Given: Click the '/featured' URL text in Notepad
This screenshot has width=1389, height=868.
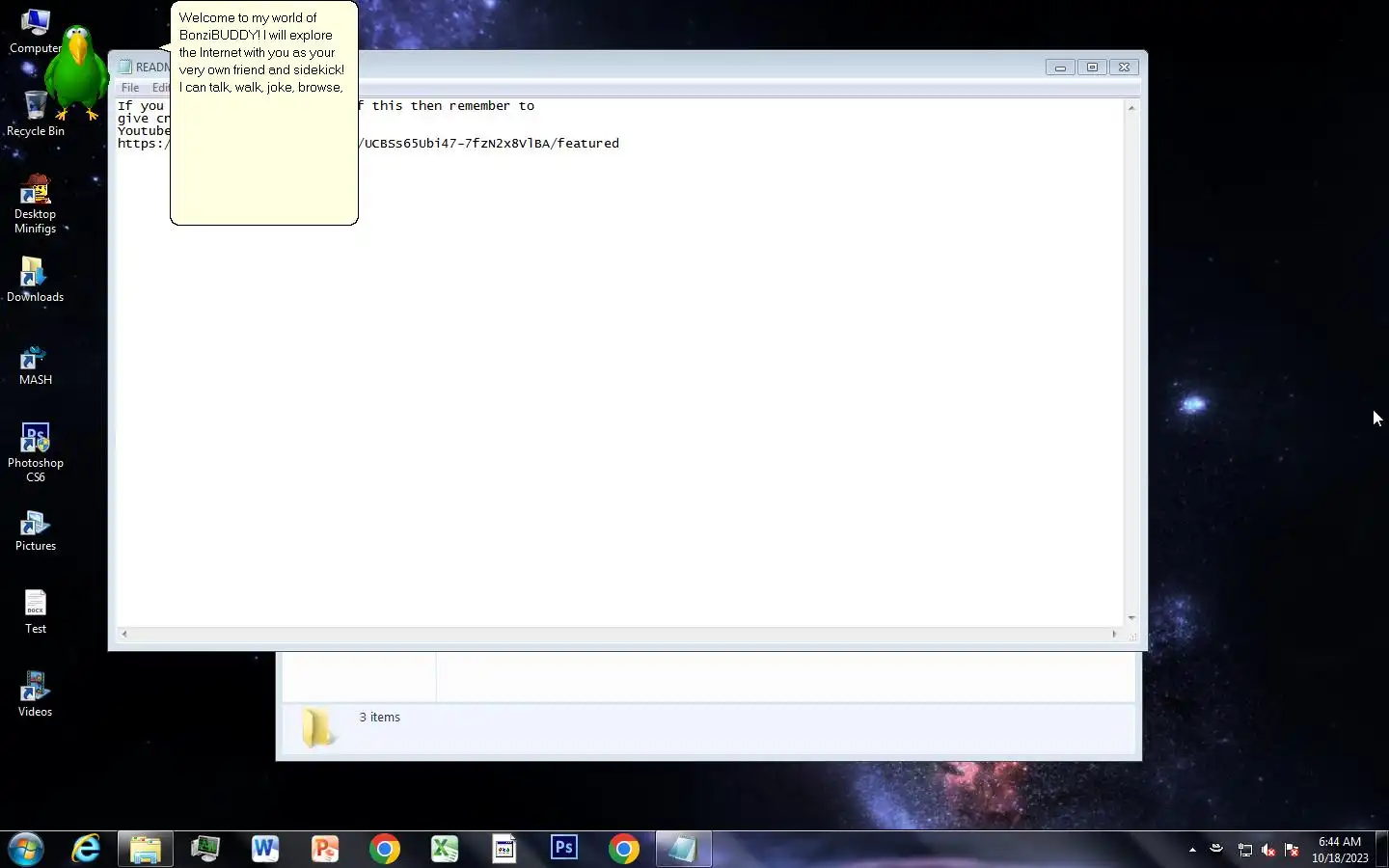Looking at the screenshot, I should click(585, 144).
